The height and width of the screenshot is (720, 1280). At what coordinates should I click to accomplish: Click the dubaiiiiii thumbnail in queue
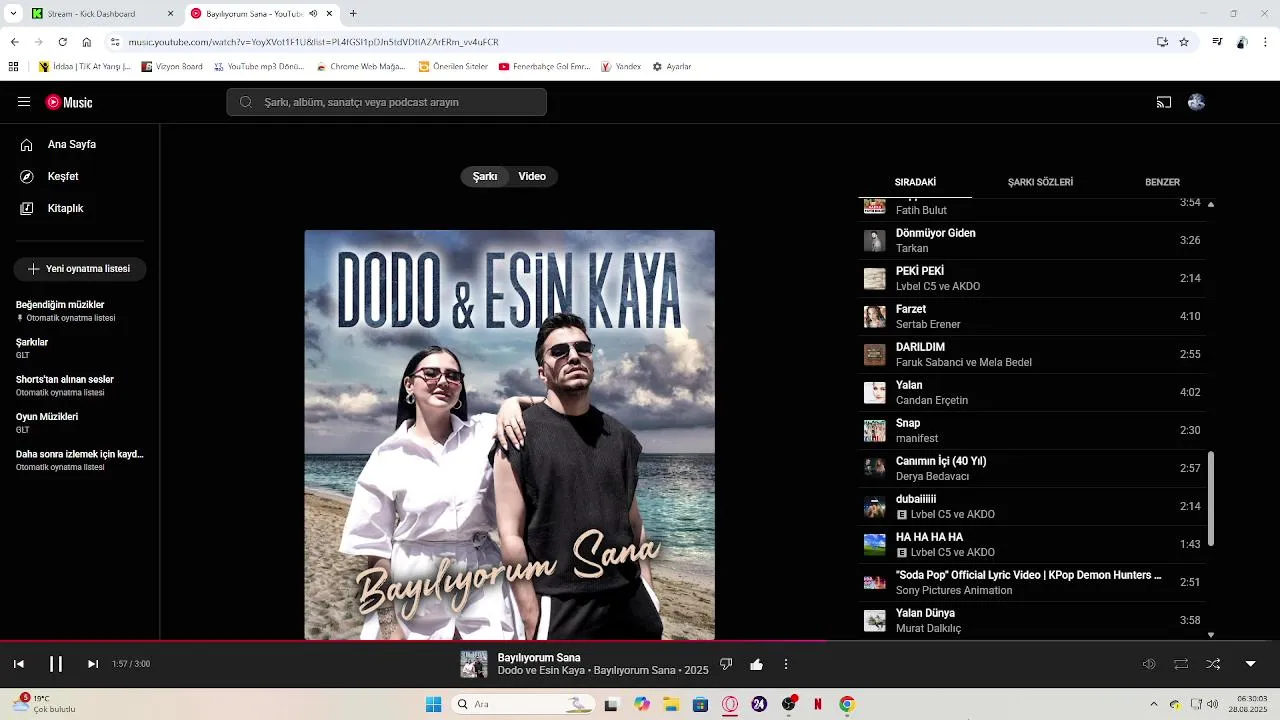click(875, 507)
